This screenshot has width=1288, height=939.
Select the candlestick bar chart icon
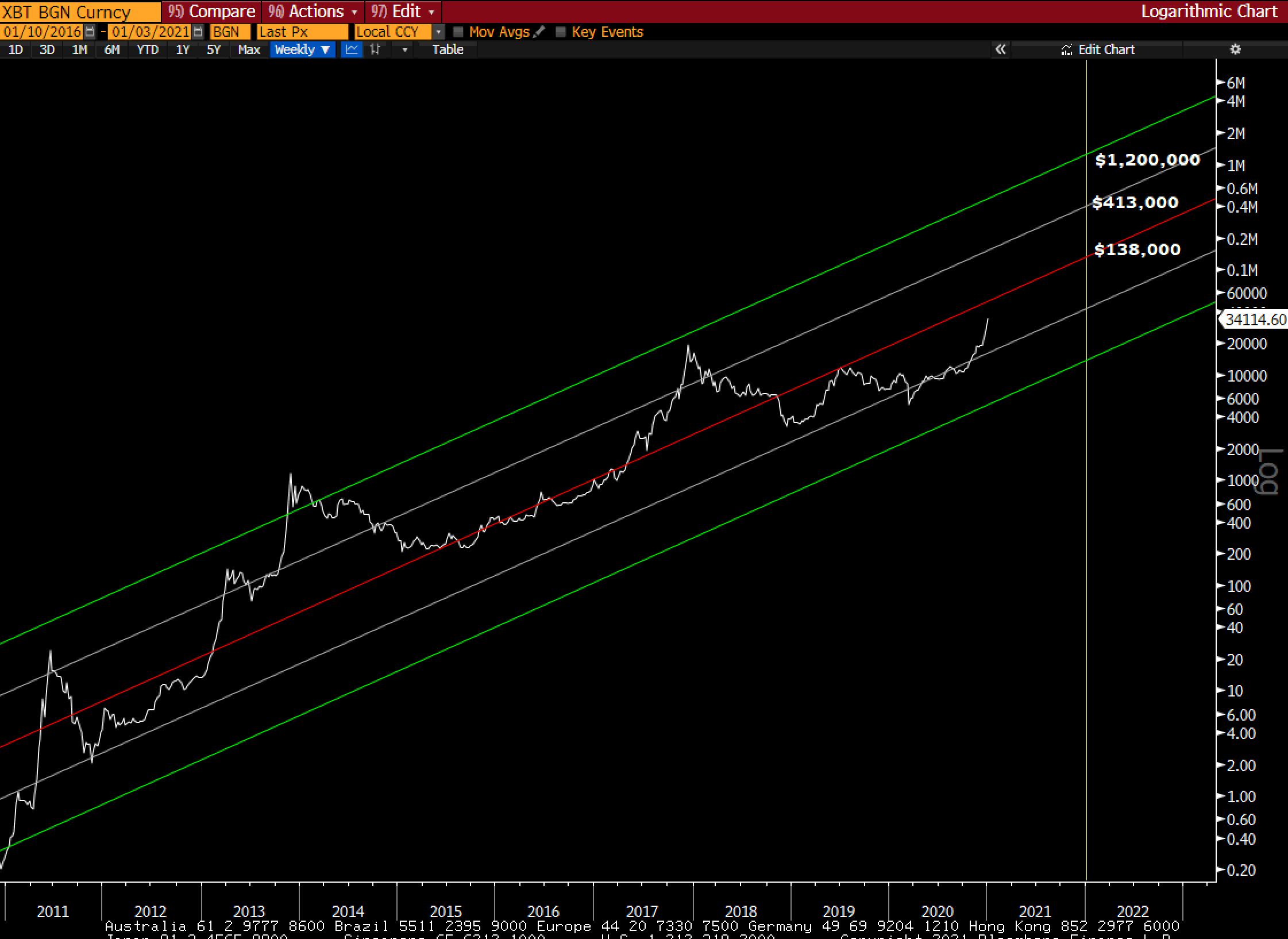point(376,50)
